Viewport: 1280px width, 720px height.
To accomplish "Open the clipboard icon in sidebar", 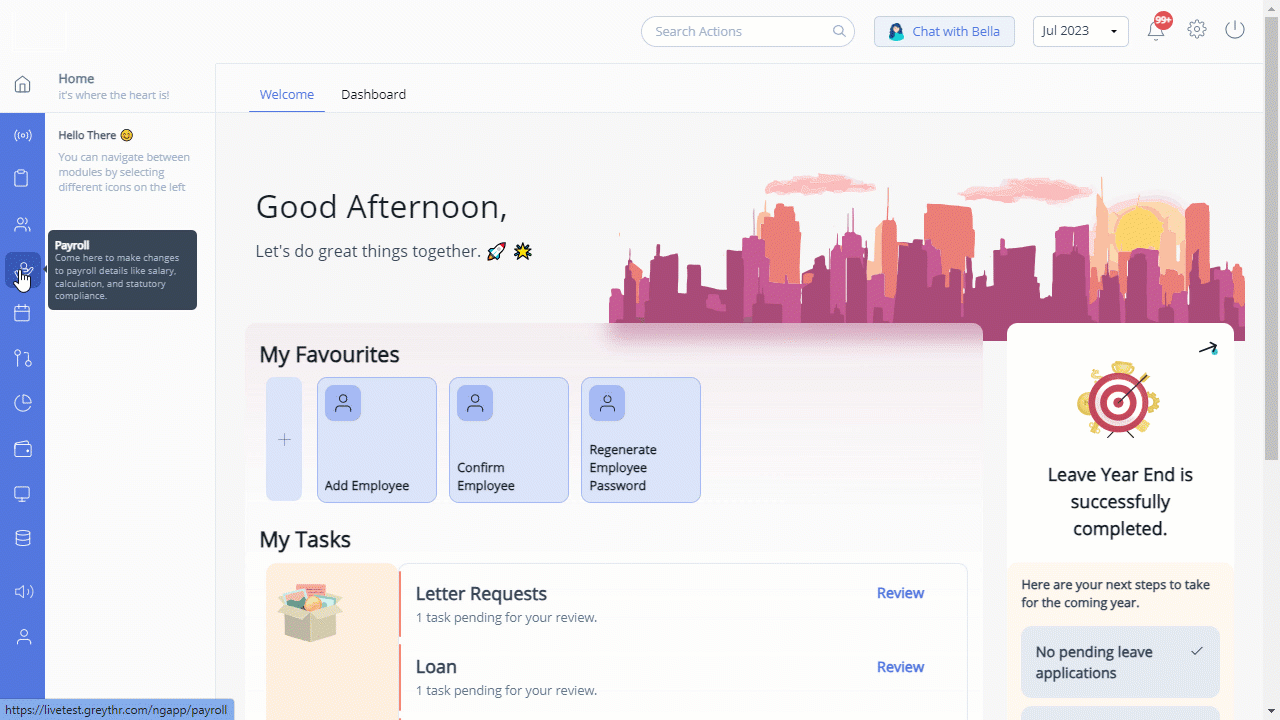I will pos(22,179).
